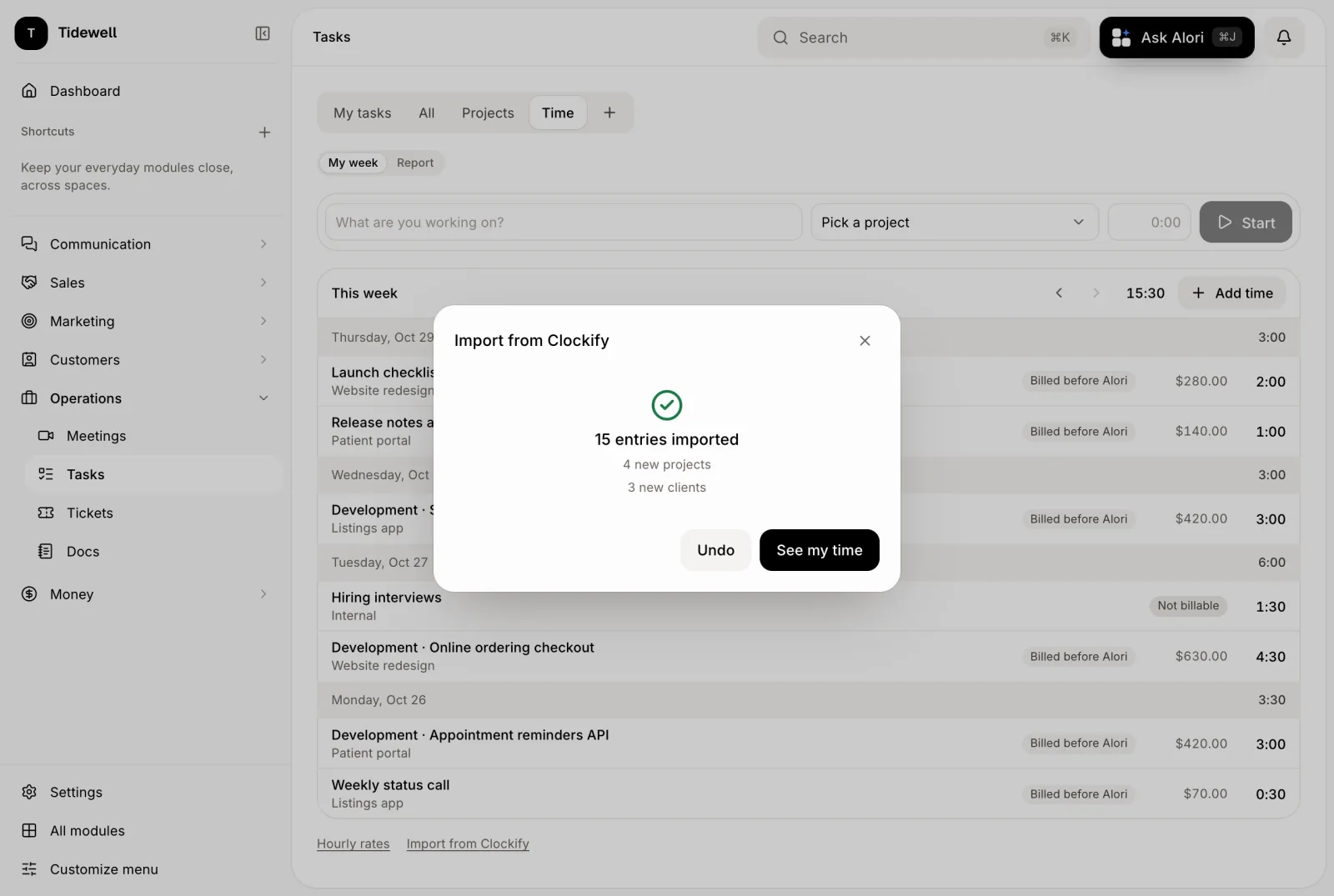Switch to My tasks tab
This screenshot has height=896, width=1334.
(362, 113)
